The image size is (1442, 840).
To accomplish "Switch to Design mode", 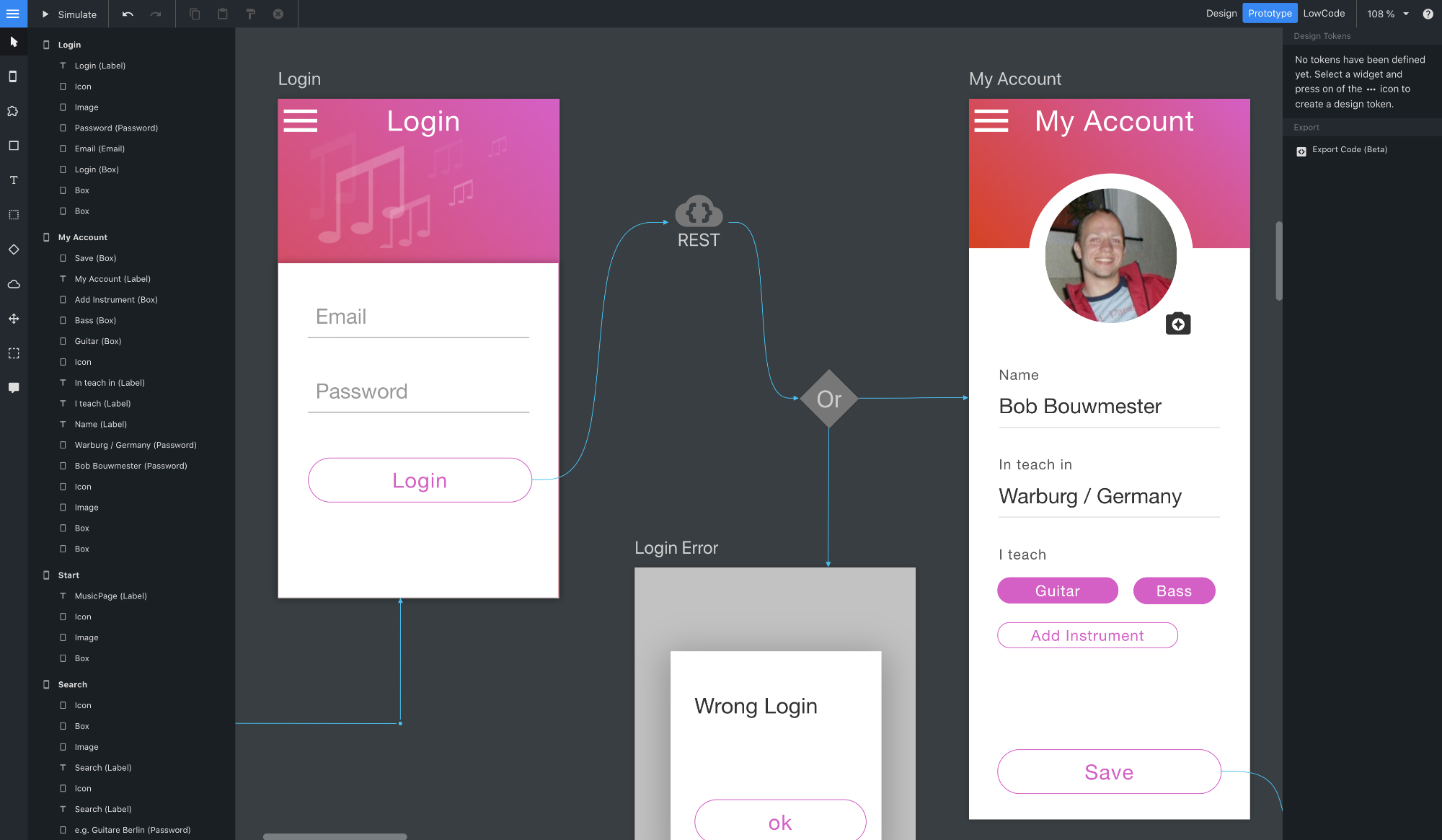I will (x=1221, y=14).
